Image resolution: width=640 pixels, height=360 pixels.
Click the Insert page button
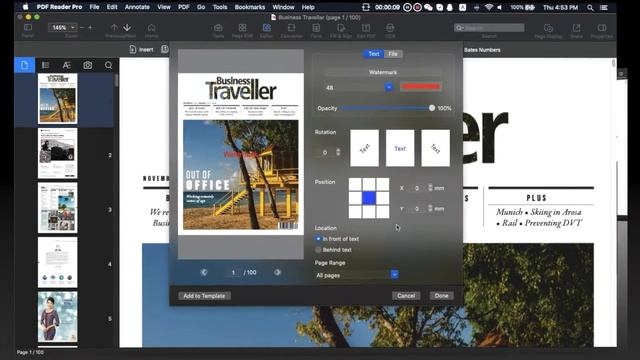click(x=141, y=50)
